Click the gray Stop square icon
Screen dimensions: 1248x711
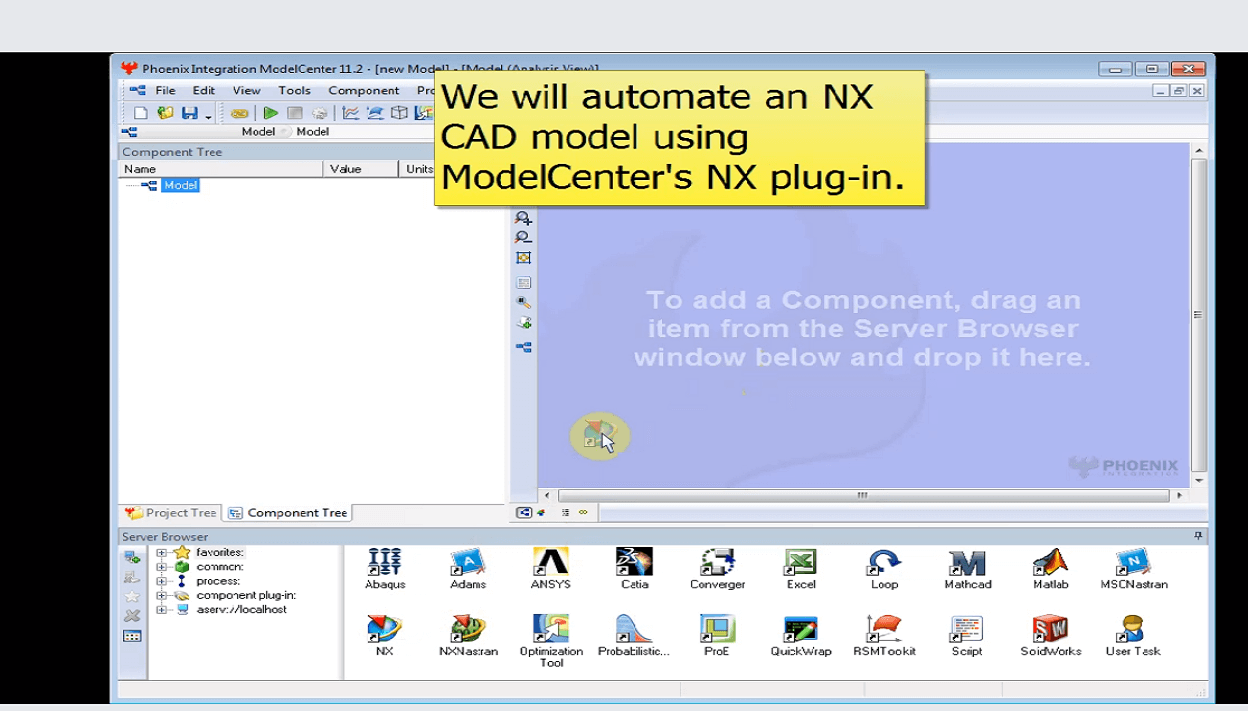pyautogui.click(x=295, y=113)
